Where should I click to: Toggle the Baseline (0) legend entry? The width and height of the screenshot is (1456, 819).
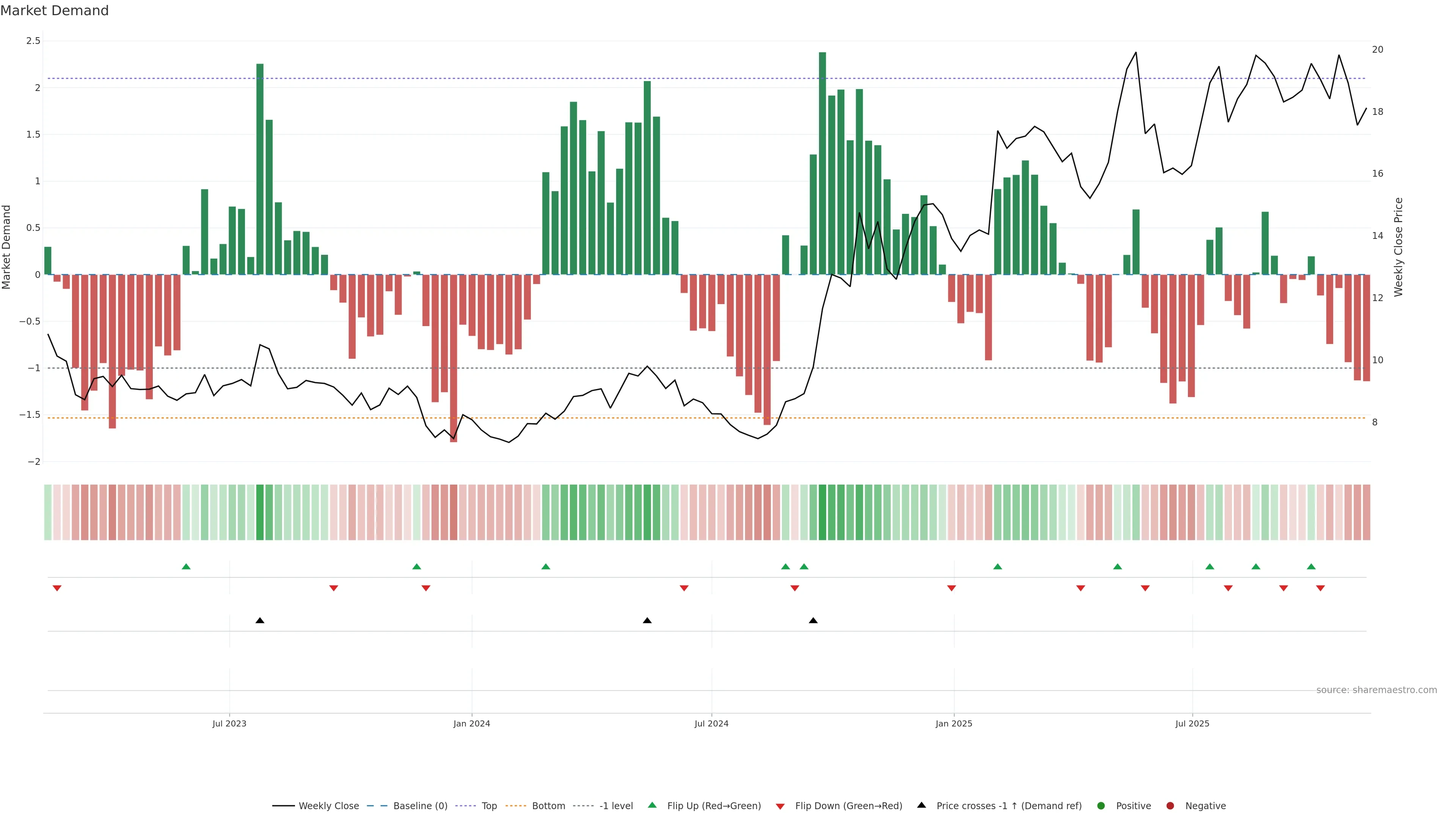[420, 806]
